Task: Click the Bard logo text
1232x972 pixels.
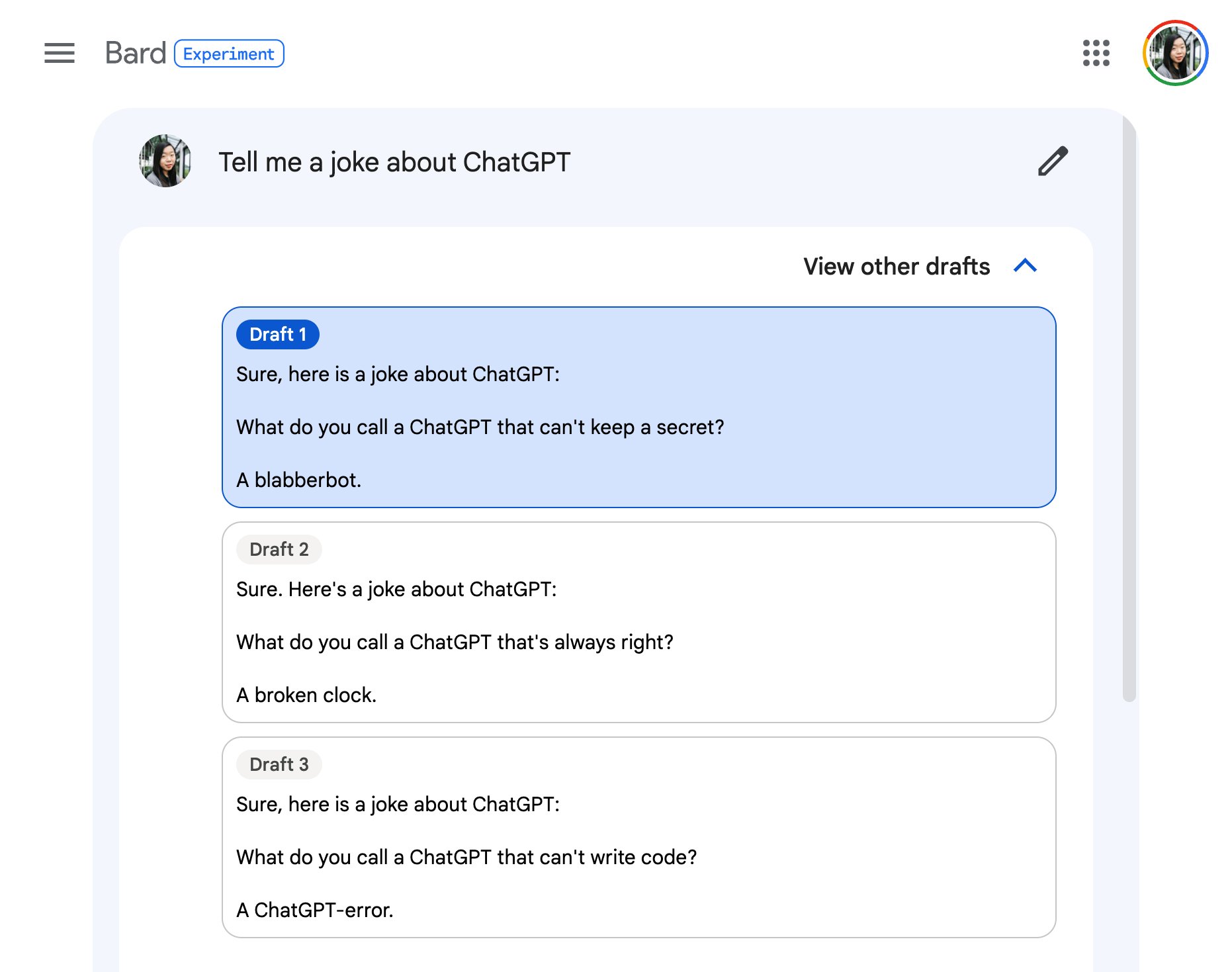Action: click(x=136, y=53)
